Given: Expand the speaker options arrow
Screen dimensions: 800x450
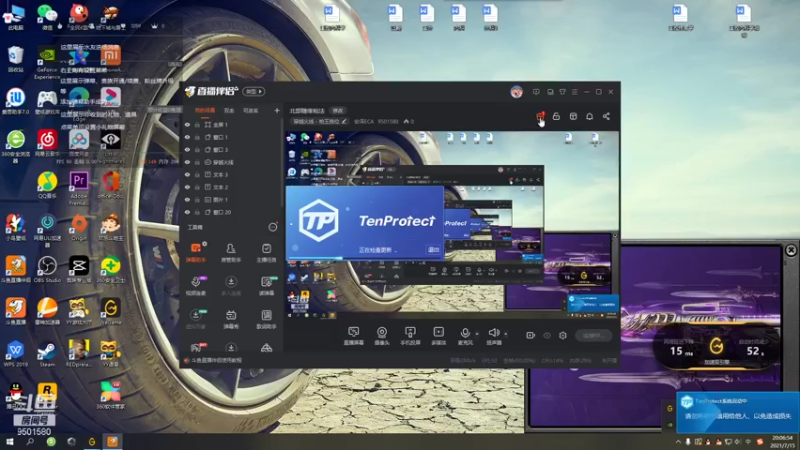Looking at the screenshot, I should pyautogui.click(x=506, y=334).
